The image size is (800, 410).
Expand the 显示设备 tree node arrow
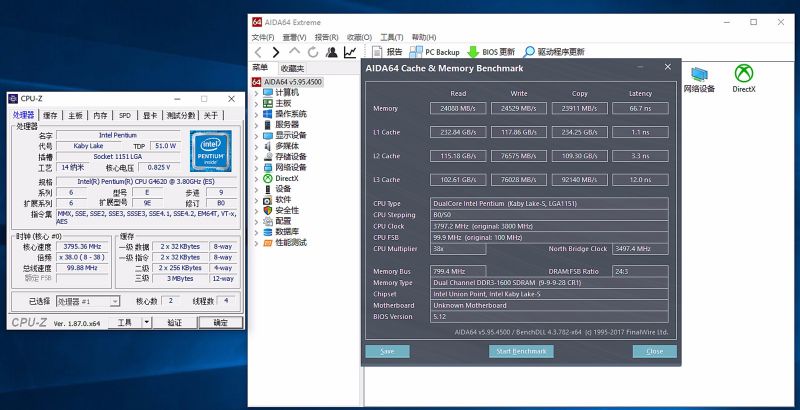(257, 136)
